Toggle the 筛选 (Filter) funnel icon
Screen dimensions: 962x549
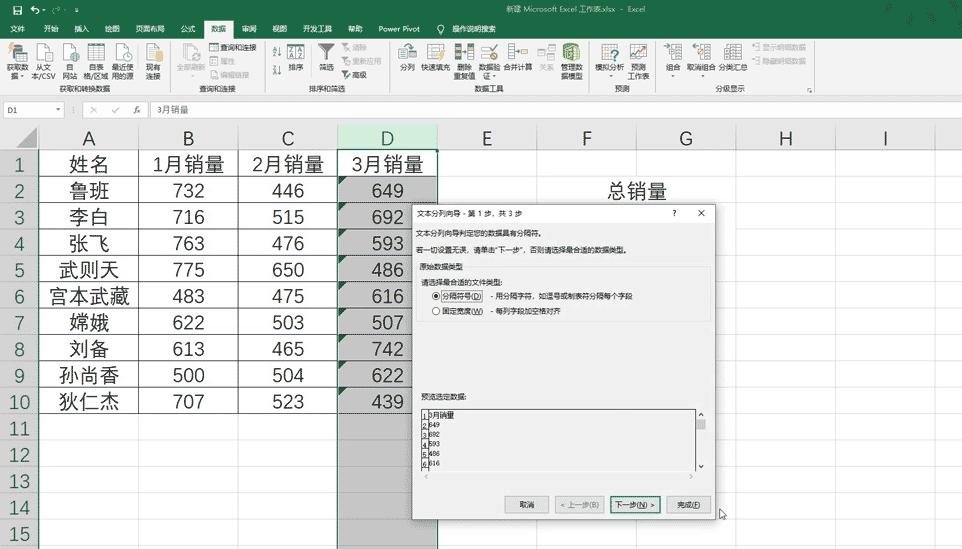(326, 57)
